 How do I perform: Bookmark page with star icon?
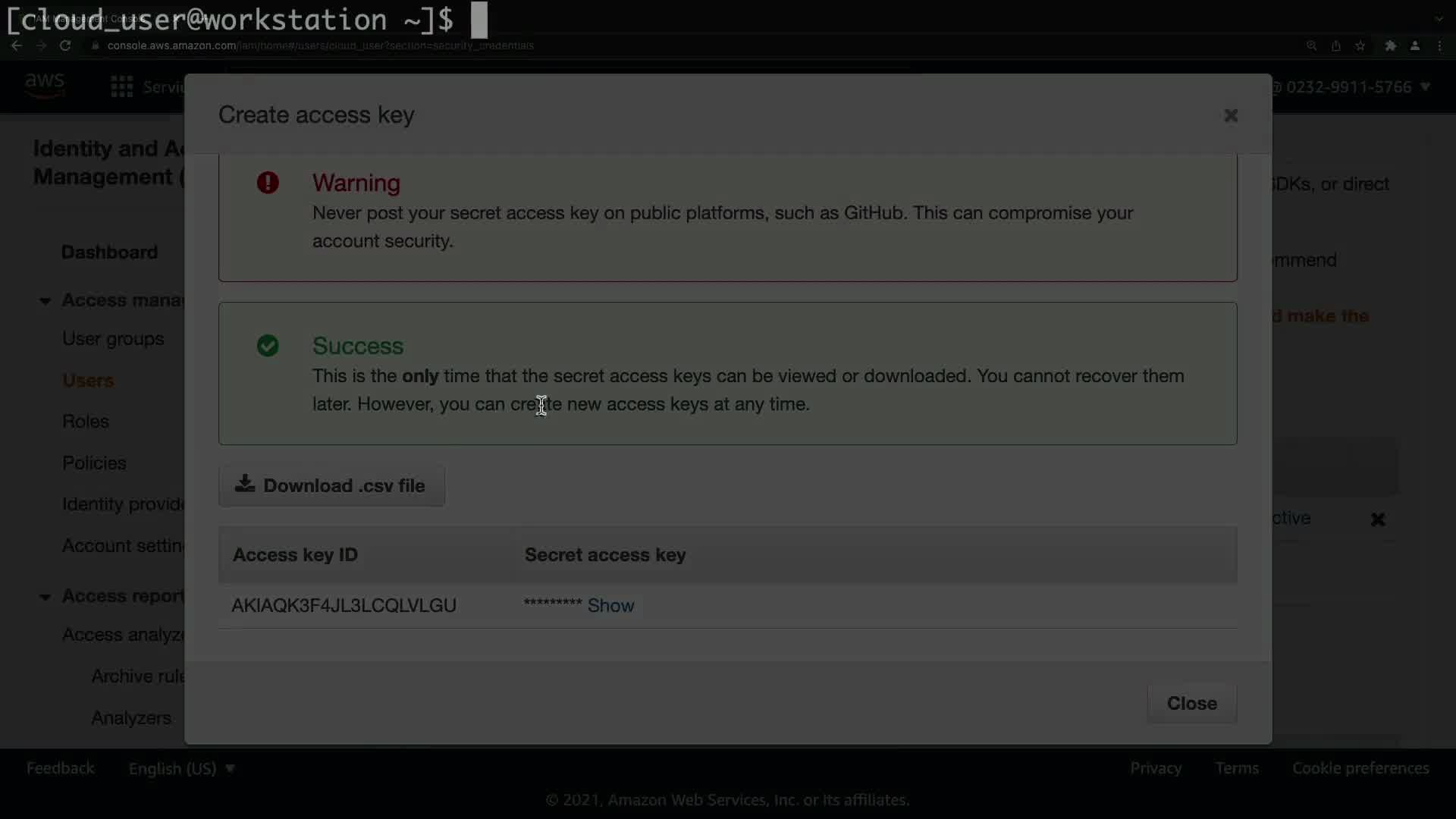point(1360,45)
